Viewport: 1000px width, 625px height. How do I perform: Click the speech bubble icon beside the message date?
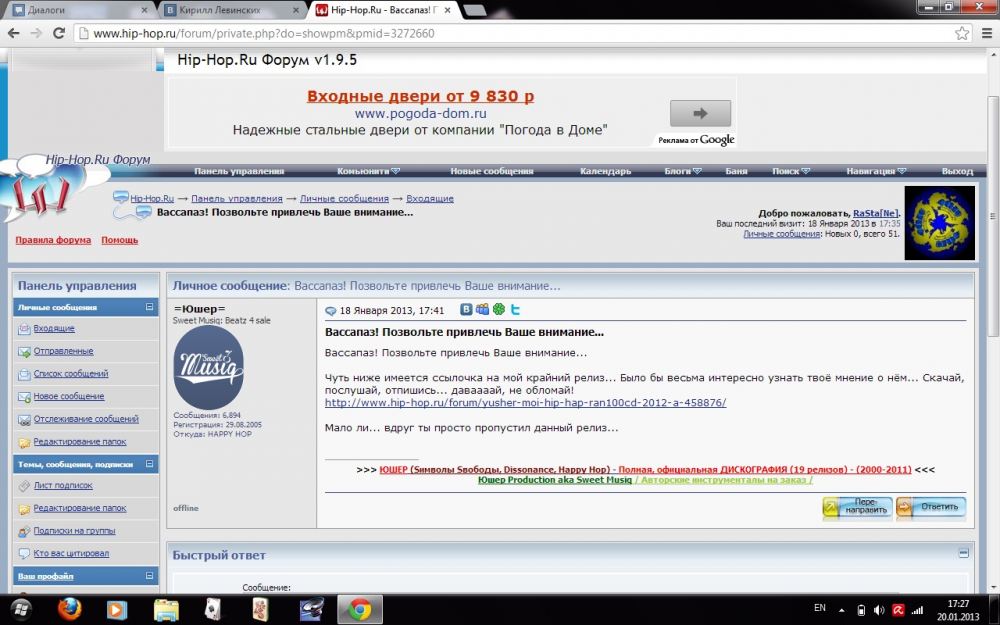pos(330,311)
